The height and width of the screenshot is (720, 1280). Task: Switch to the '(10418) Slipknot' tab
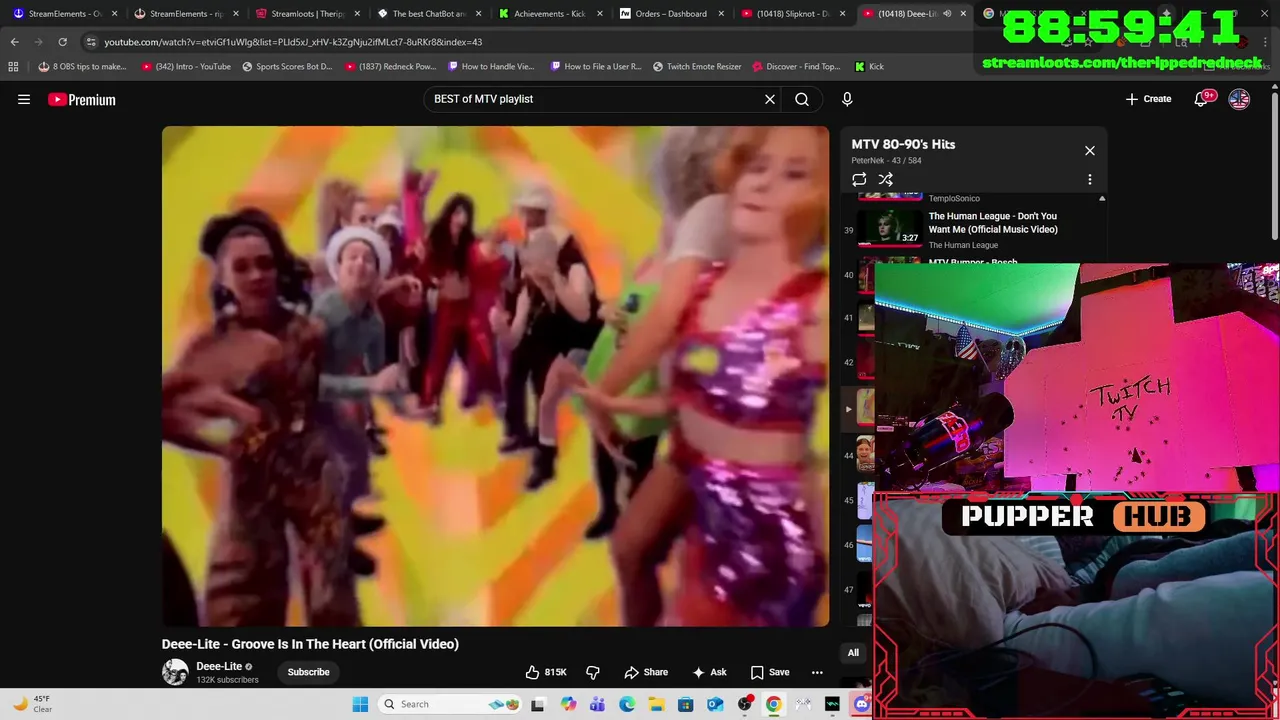[794, 14]
